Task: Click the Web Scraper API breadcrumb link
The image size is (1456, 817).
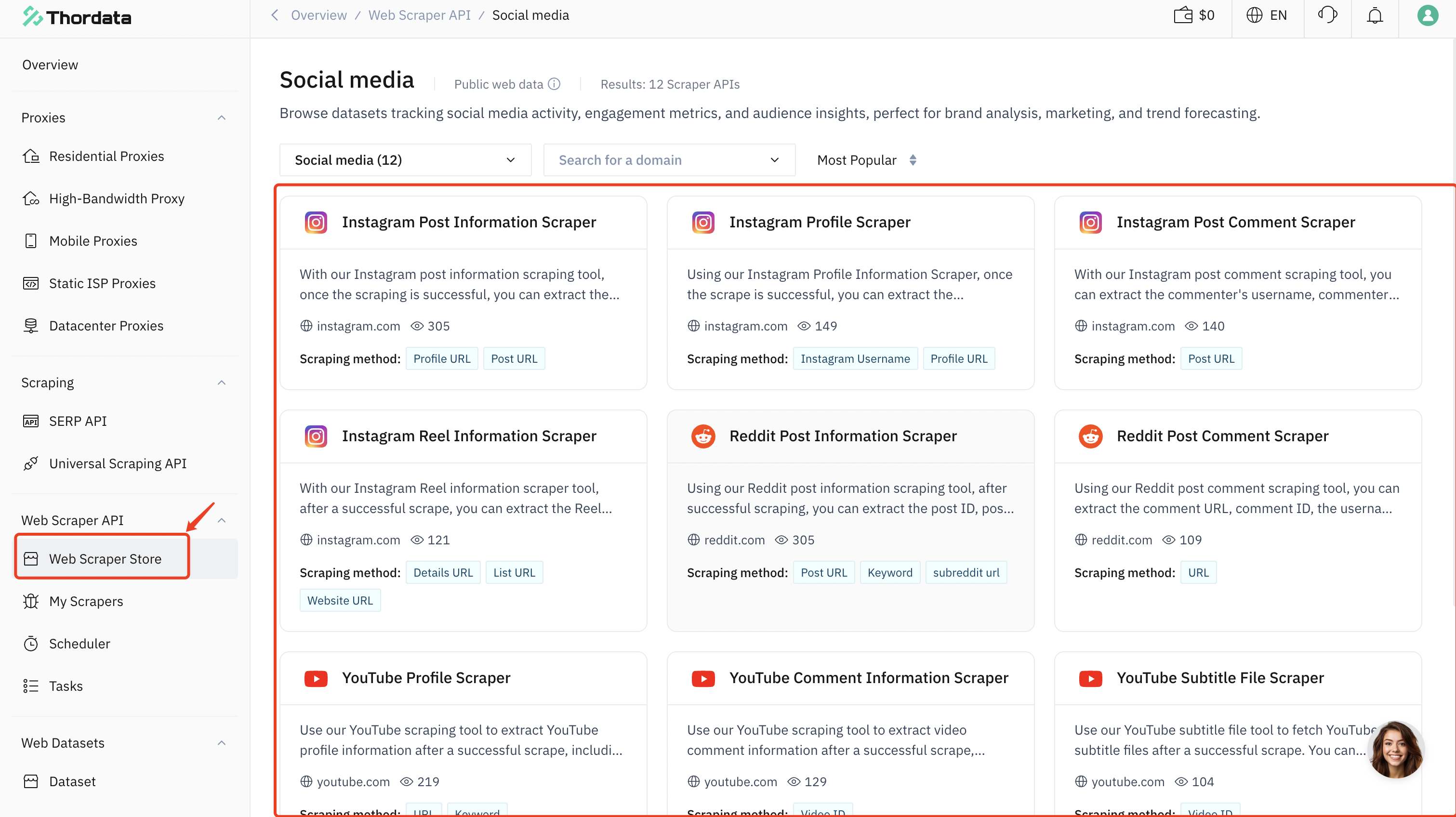Action: coord(419,15)
